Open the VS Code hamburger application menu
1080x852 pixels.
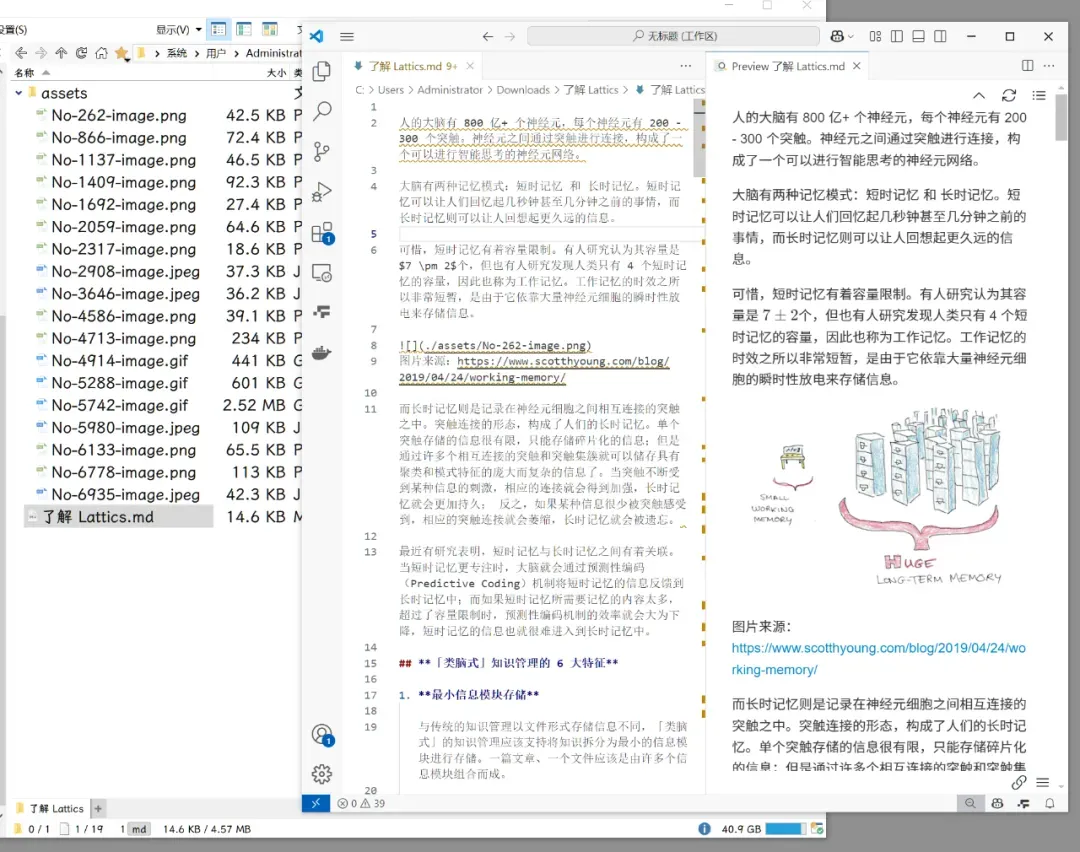coord(347,37)
